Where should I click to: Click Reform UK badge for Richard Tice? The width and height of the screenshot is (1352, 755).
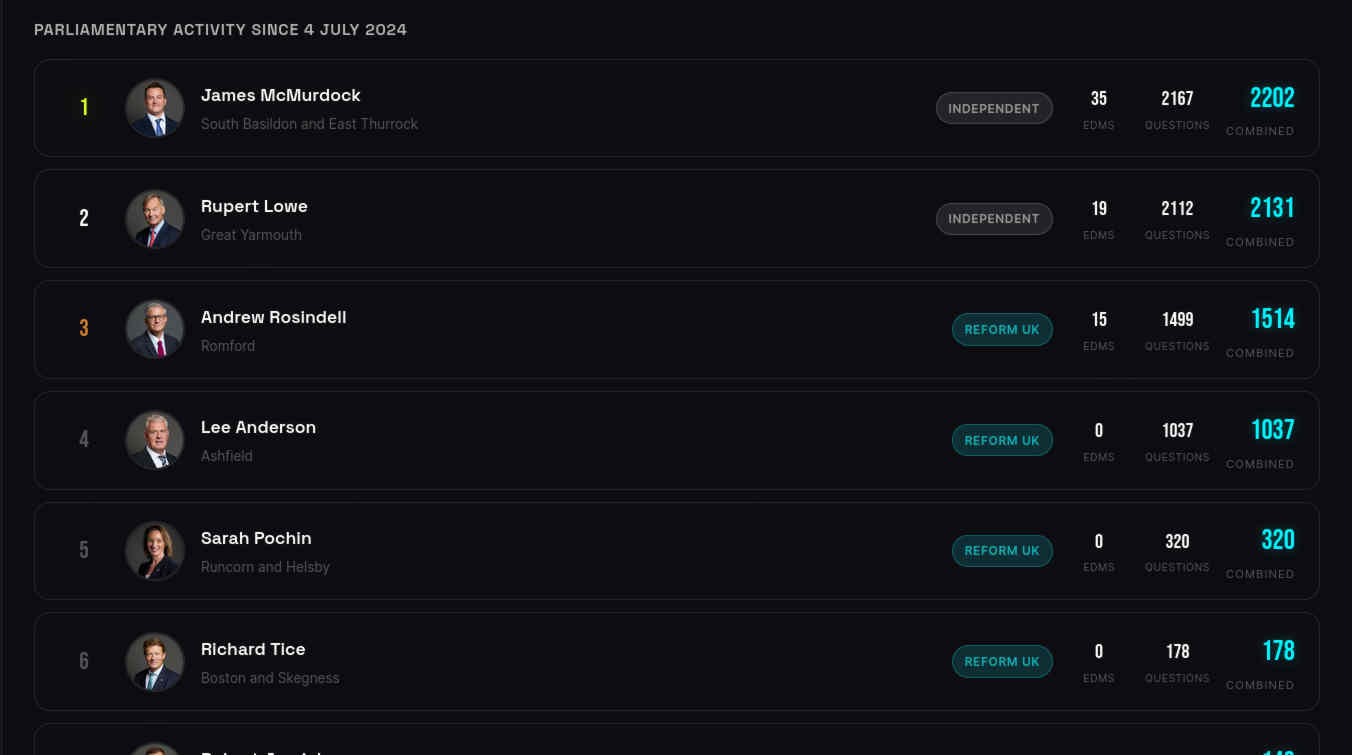[x=1001, y=661]
